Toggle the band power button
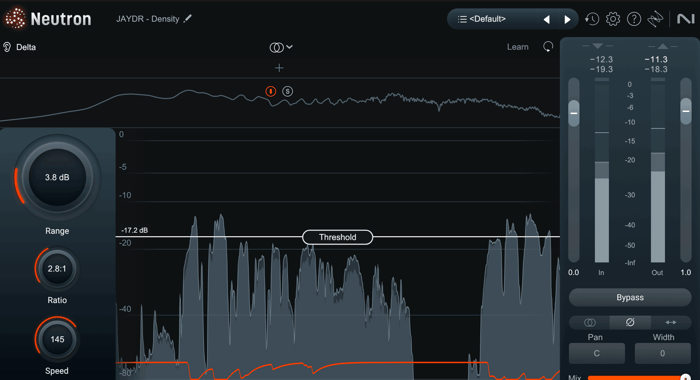Image resolution: width=700 pixels, height=380 pixels. (271, 91)
